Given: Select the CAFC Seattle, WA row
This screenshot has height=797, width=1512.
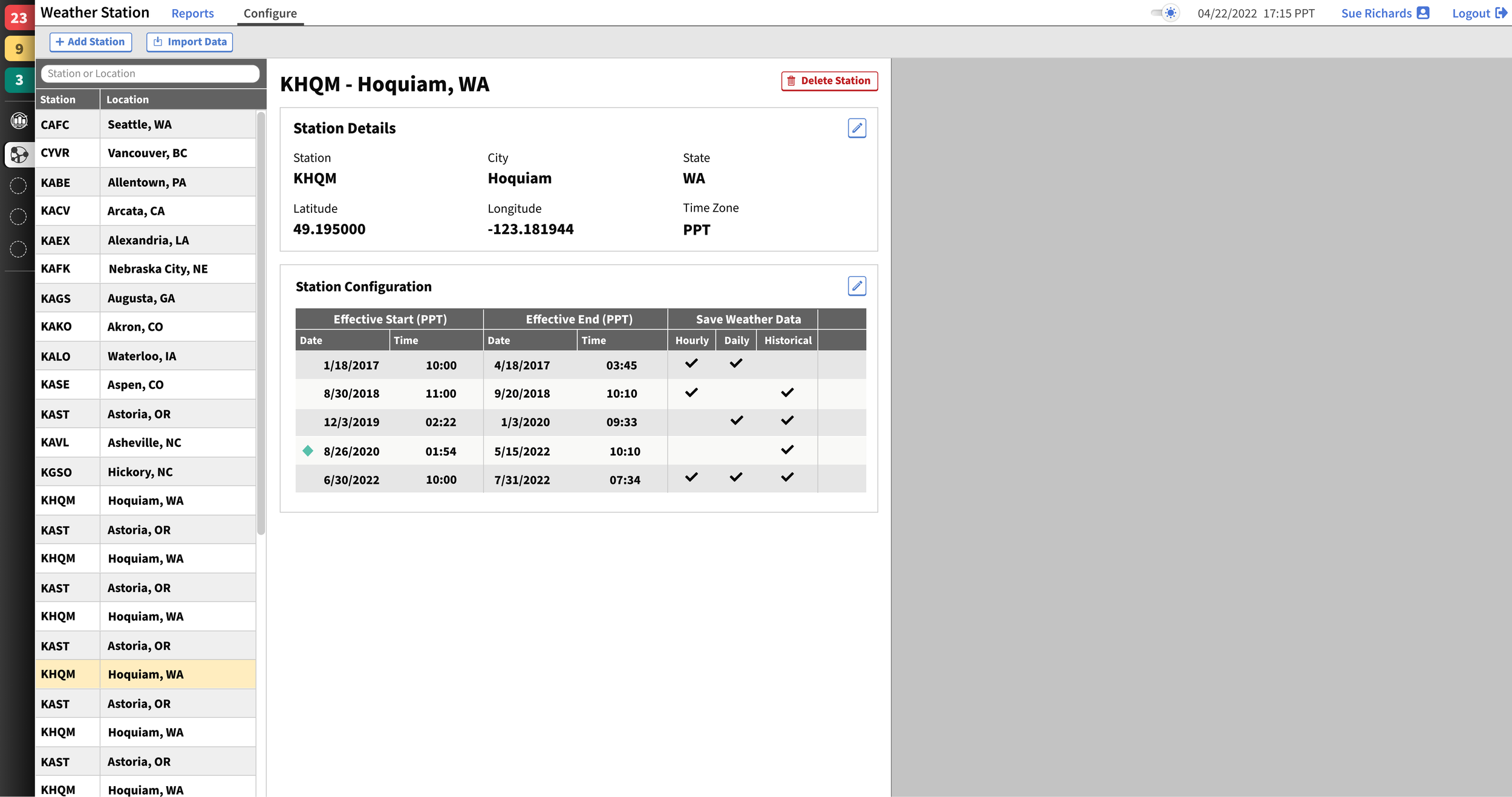Looking at the screenshot, I should click(x=146, y=124).
